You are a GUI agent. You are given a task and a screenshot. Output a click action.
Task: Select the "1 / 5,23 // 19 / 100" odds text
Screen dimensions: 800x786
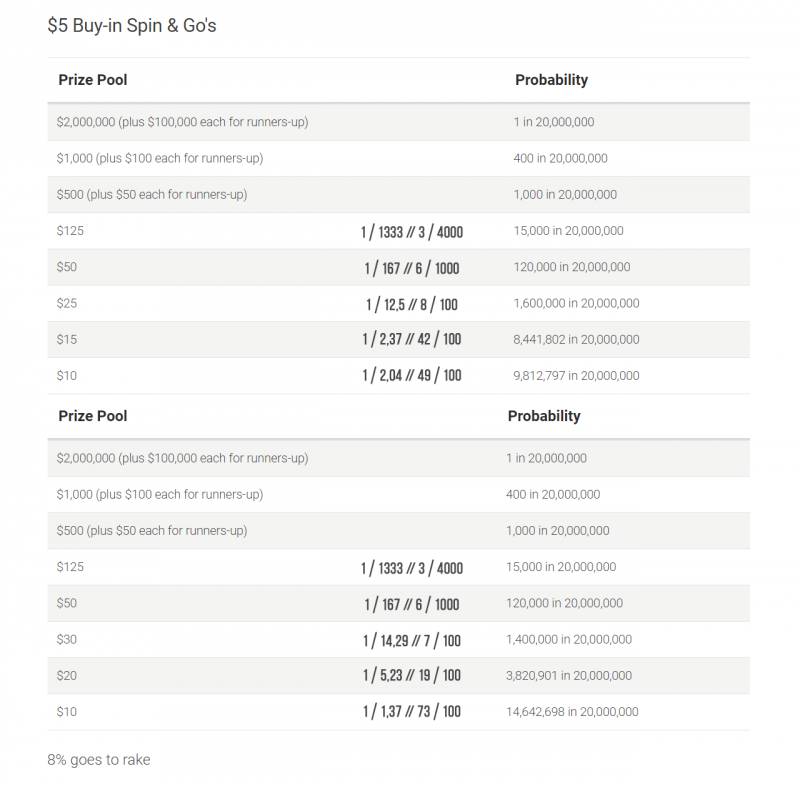pos(412,676)
